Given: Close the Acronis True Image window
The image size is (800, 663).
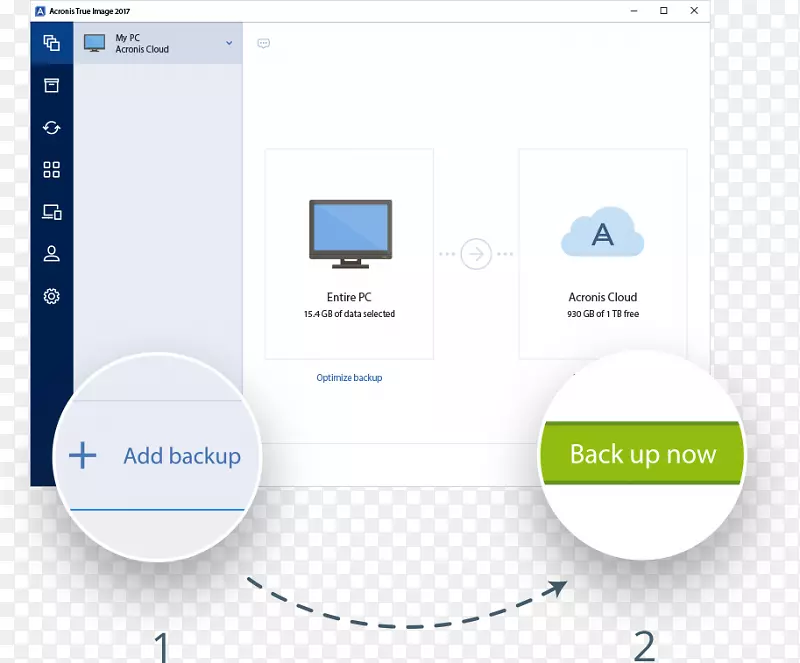Looking at the screenshot, I should point(694,11).
